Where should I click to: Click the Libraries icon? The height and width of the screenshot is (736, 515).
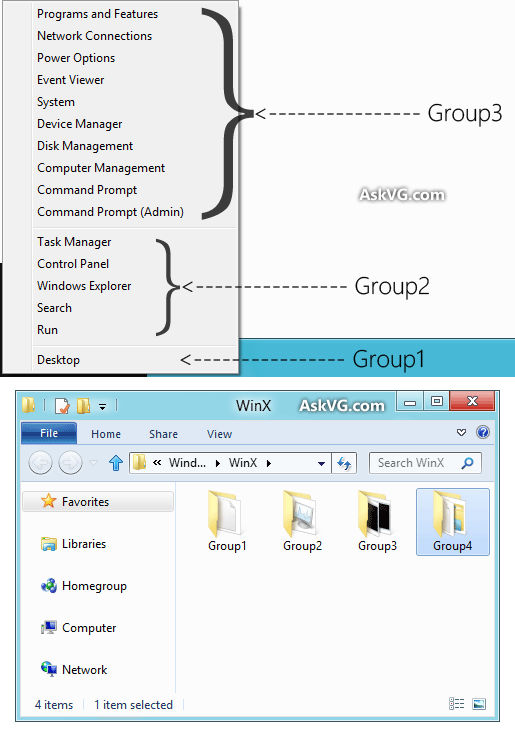pyautogui.click(x=49, y=544)
